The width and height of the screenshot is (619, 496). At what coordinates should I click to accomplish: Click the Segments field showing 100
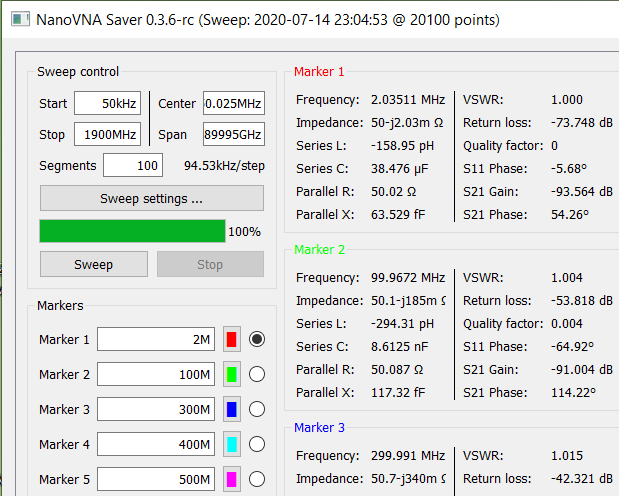[x=133, y=165]
